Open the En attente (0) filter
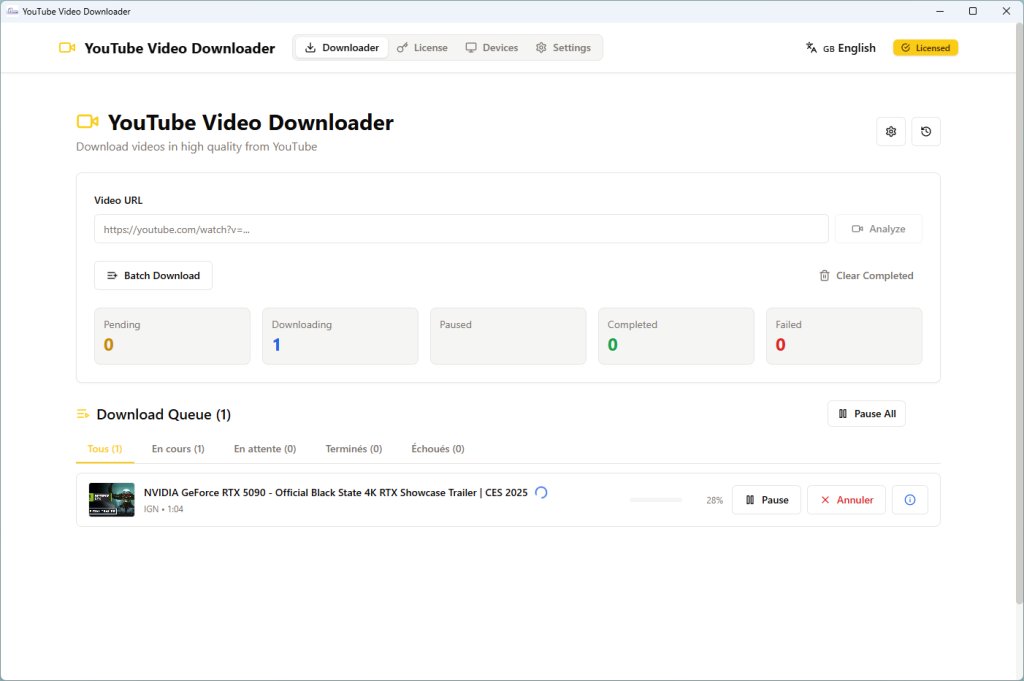Image resolution: width=1024 pixels, height=681 pixels. 264,448
